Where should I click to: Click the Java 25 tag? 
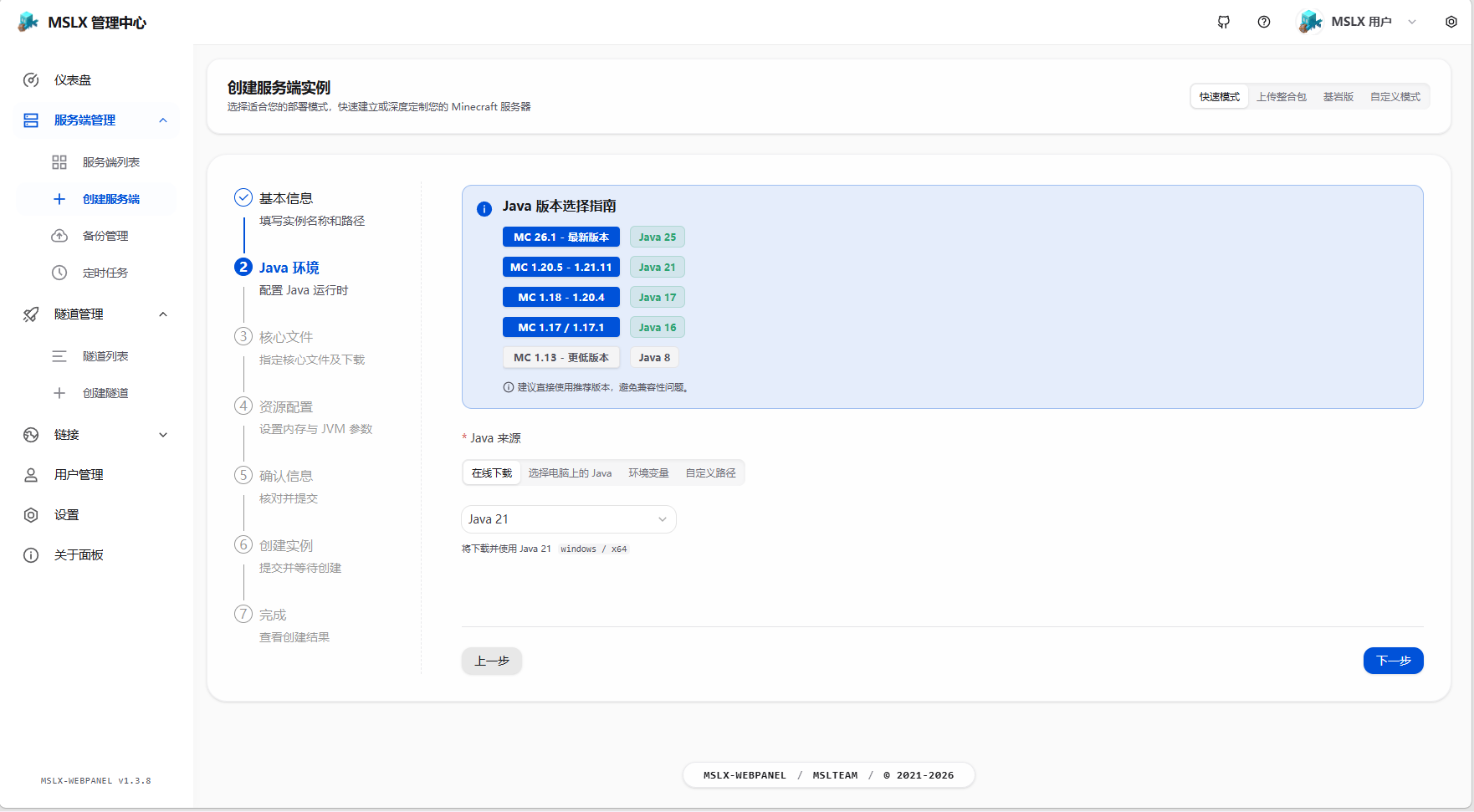coord(658,237)
